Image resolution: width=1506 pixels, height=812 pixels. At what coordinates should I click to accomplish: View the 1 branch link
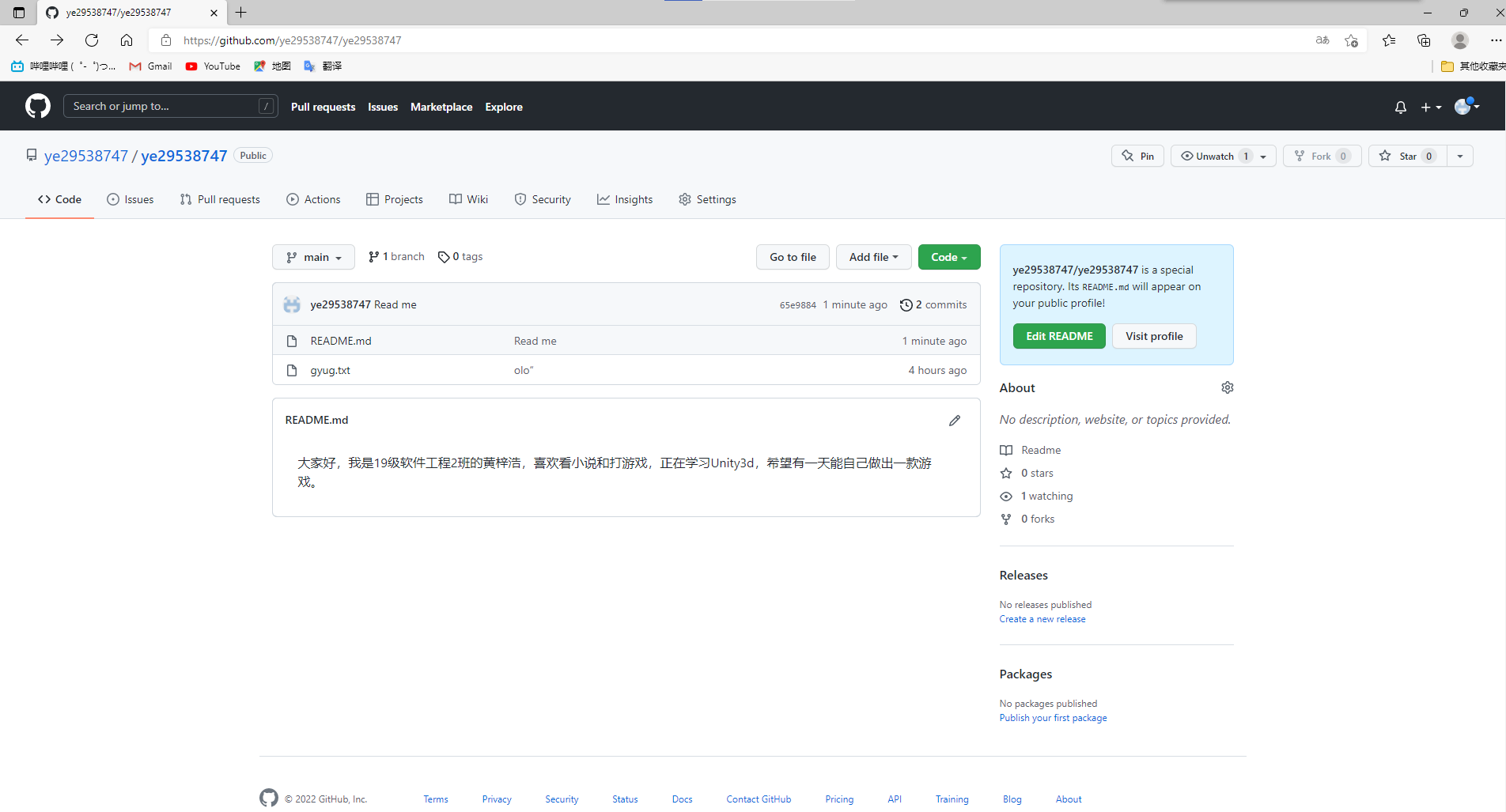click(396, 257)
